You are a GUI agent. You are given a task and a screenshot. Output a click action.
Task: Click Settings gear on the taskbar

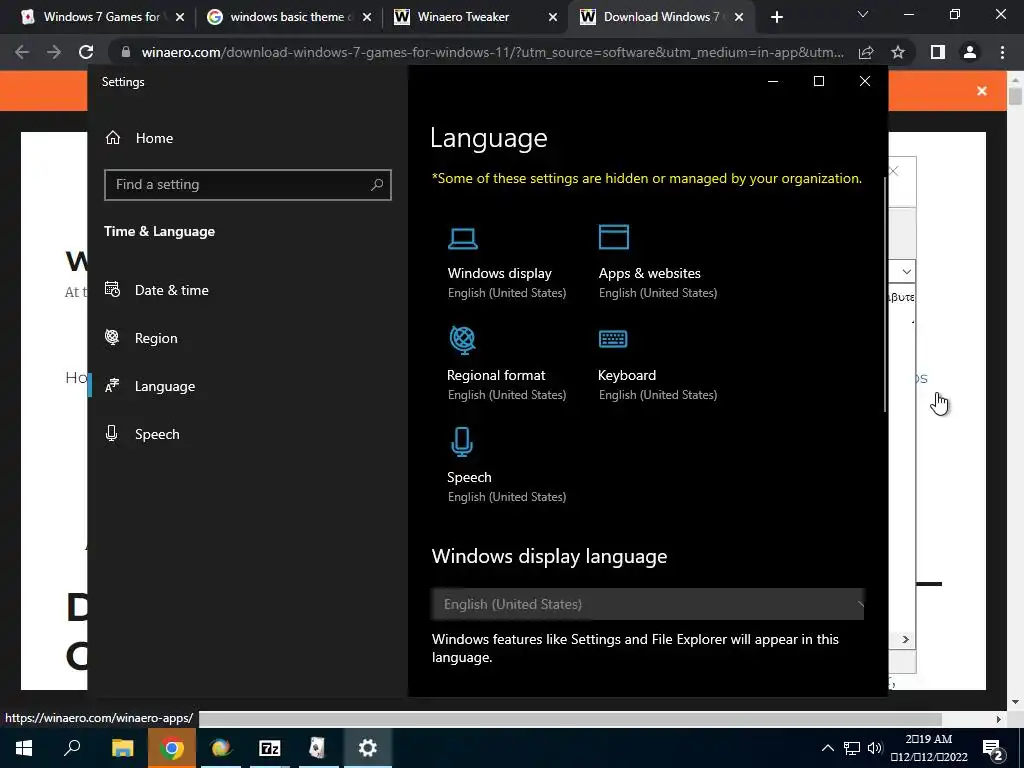(x=368, y=748)
